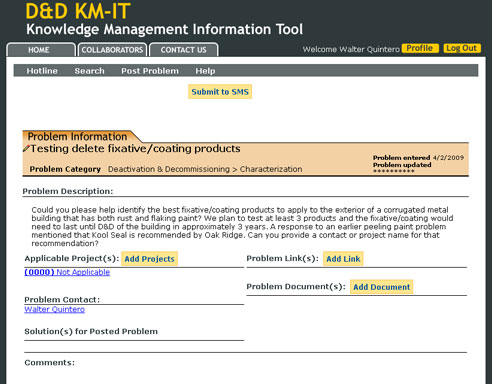Image resolution: width=492 pixels, height=384 pixels.
Task: Click the 'Problem Description:' heading
Action: coord(68,191)
